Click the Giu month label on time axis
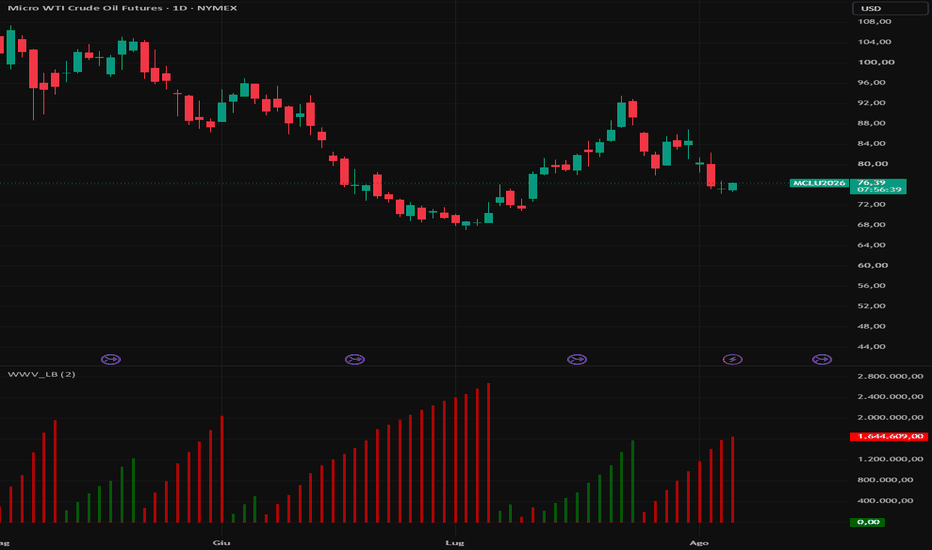This screenshot has height=550, width=932. pyautogui.click(x=221, y=542)
